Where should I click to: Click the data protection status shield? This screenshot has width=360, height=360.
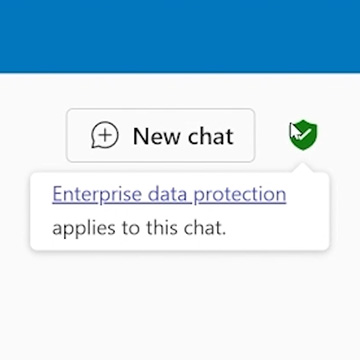tap(303, 135)
